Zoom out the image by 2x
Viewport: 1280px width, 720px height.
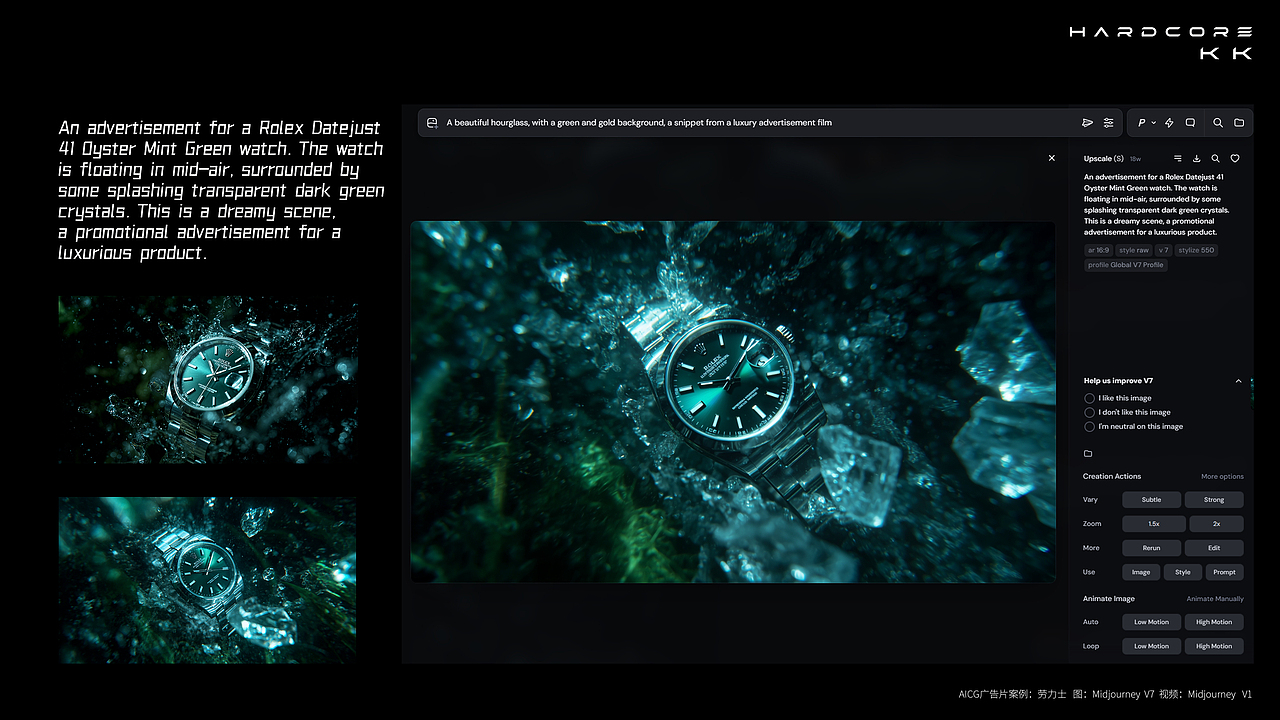[1217, 524]
